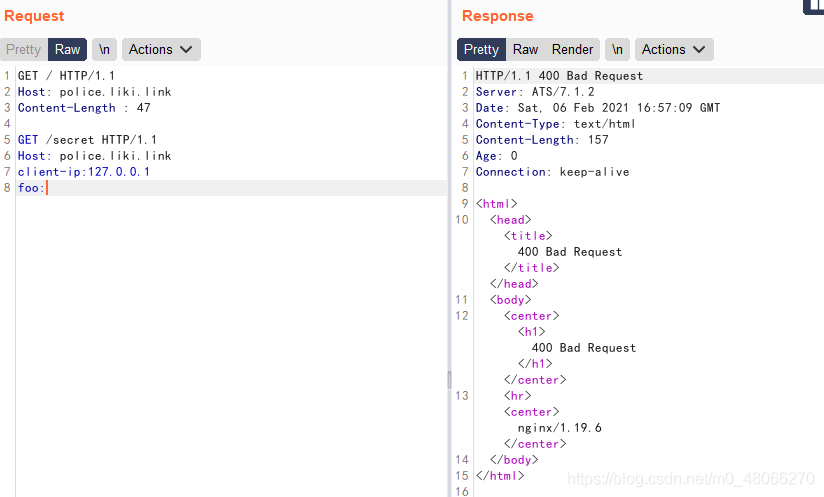Select the Raw tab in Request panel
The height and width of the screenshot is (497, 824).
click(67, 49)
